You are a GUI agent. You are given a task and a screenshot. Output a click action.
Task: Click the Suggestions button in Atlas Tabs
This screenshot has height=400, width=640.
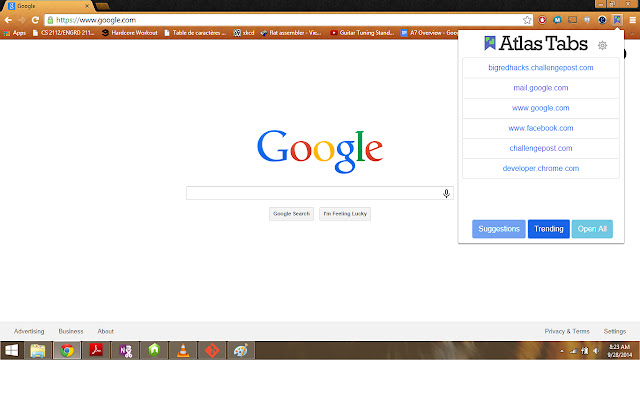point(499,229)
